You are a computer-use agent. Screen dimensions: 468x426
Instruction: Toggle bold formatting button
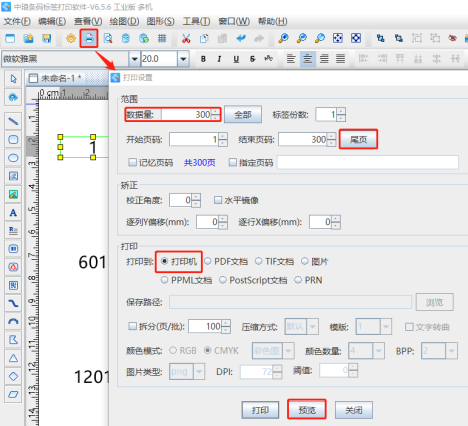tap(203, 59)
